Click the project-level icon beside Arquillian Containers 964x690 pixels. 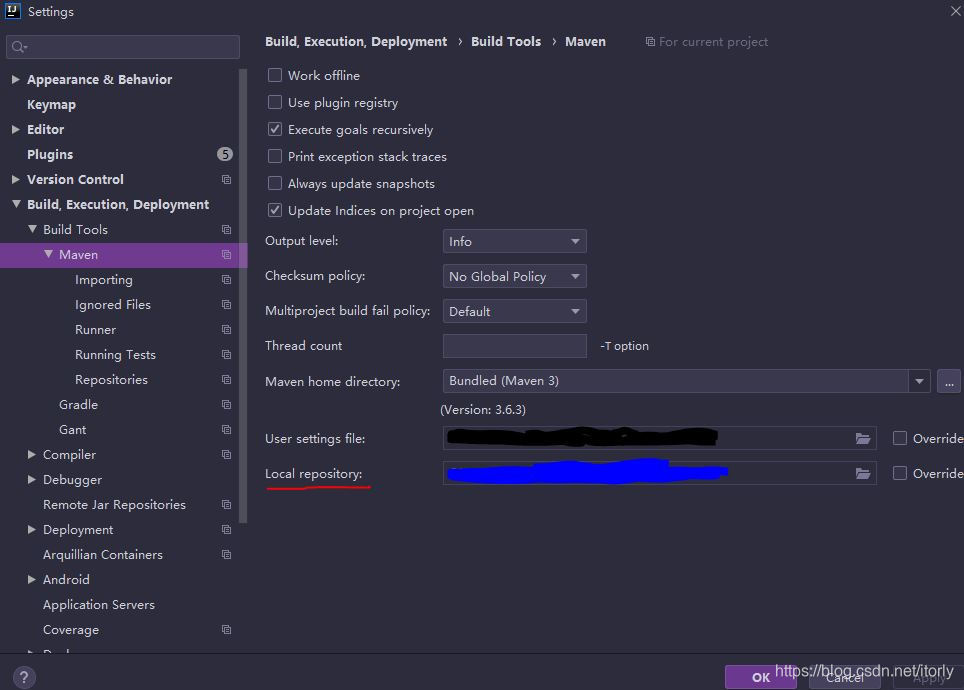tap(226, 555)
